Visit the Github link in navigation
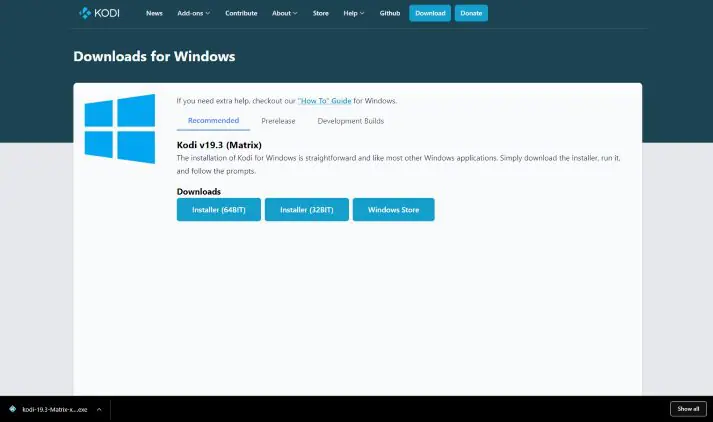Screen dimensions: 713x422 [390, 13]
